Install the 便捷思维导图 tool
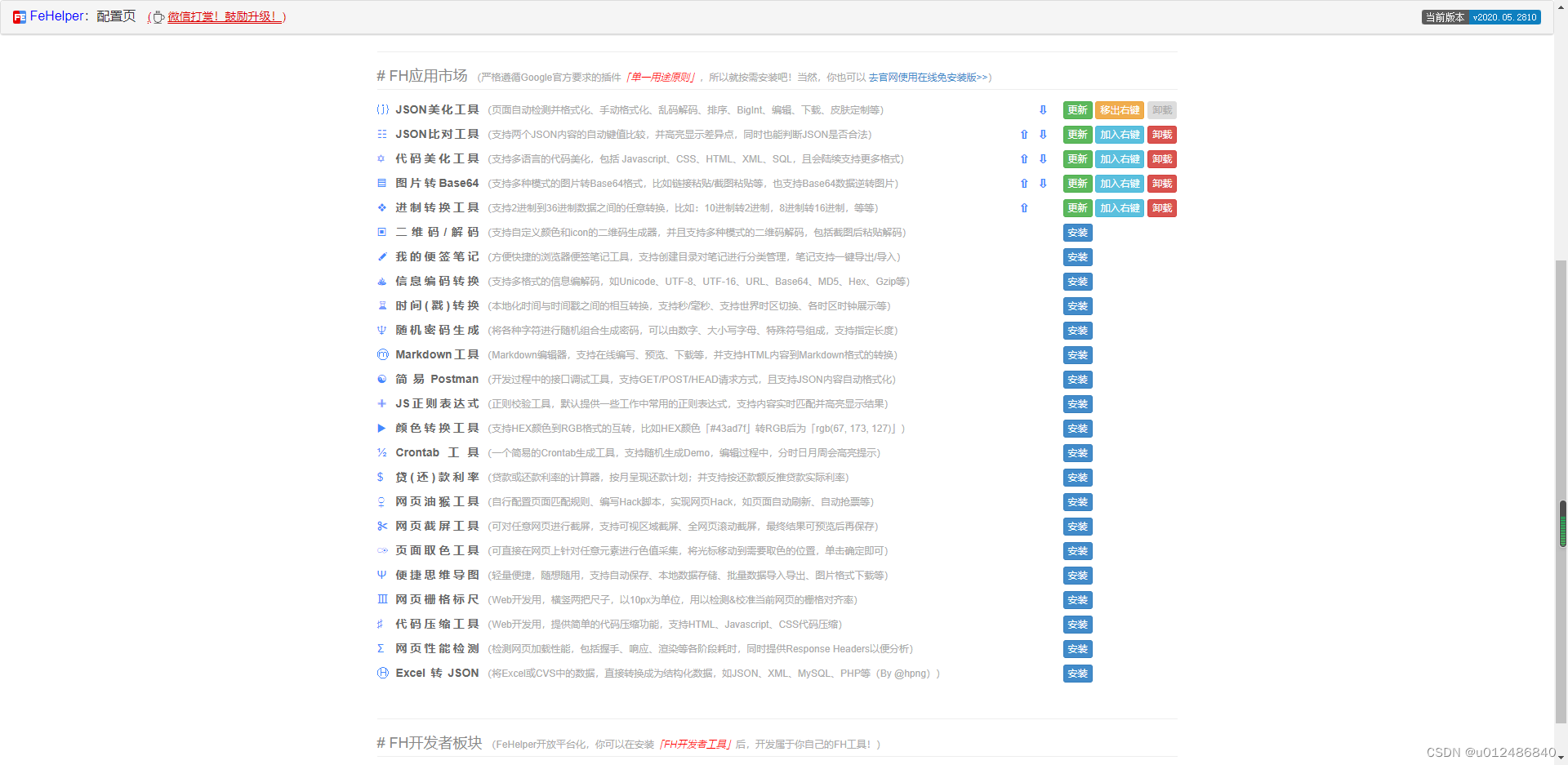This screenshot has width=1568, height=765. (1078, 576)
